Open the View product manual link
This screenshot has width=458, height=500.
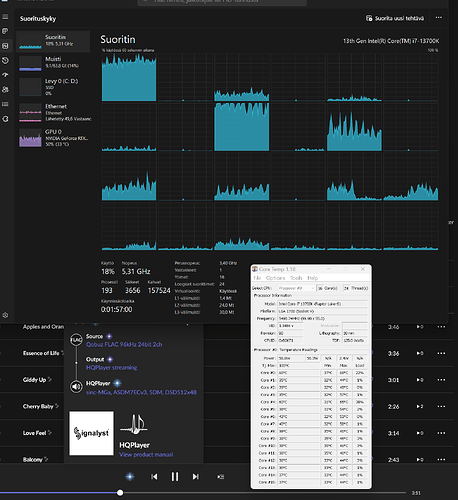[146, 454]
